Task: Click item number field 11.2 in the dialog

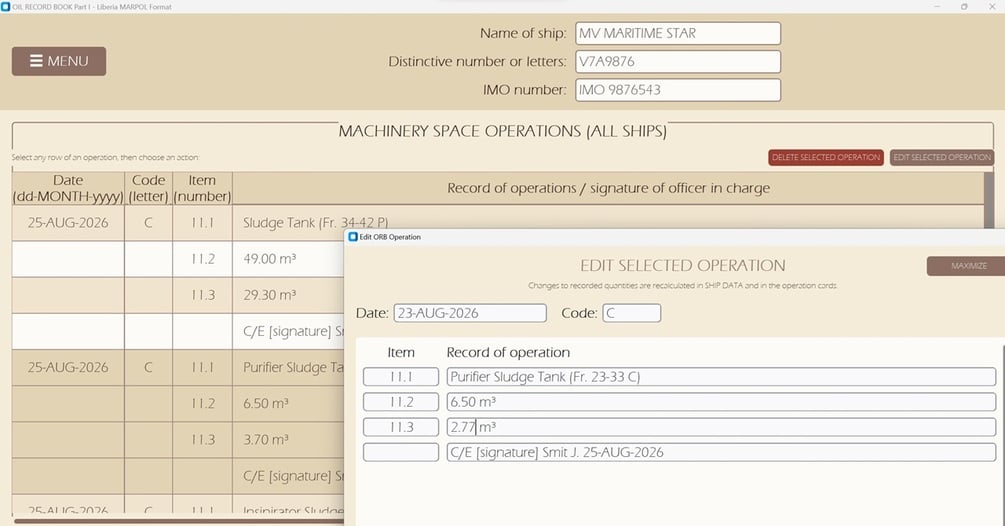Action: point(401,402)
